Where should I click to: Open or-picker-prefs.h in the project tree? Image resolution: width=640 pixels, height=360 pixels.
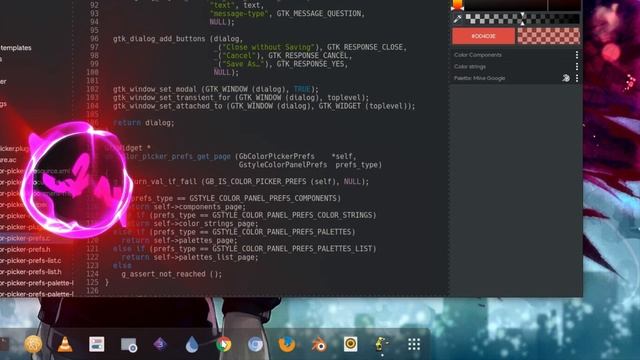tap(25, 249)
